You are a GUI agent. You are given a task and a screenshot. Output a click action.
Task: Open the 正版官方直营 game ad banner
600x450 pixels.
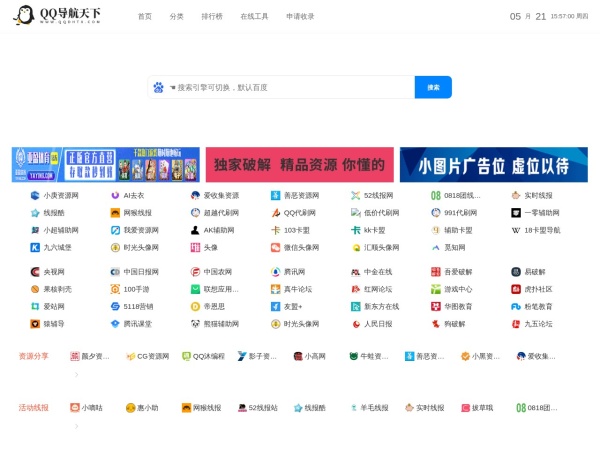coord(106,165)
